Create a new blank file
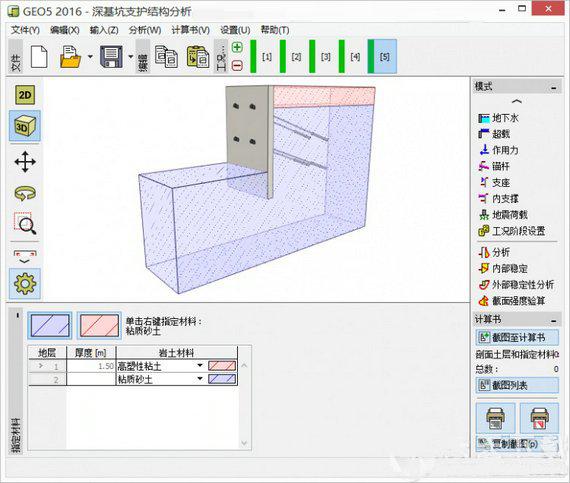This screenshot has height=483, width=570. click(39, 57)
